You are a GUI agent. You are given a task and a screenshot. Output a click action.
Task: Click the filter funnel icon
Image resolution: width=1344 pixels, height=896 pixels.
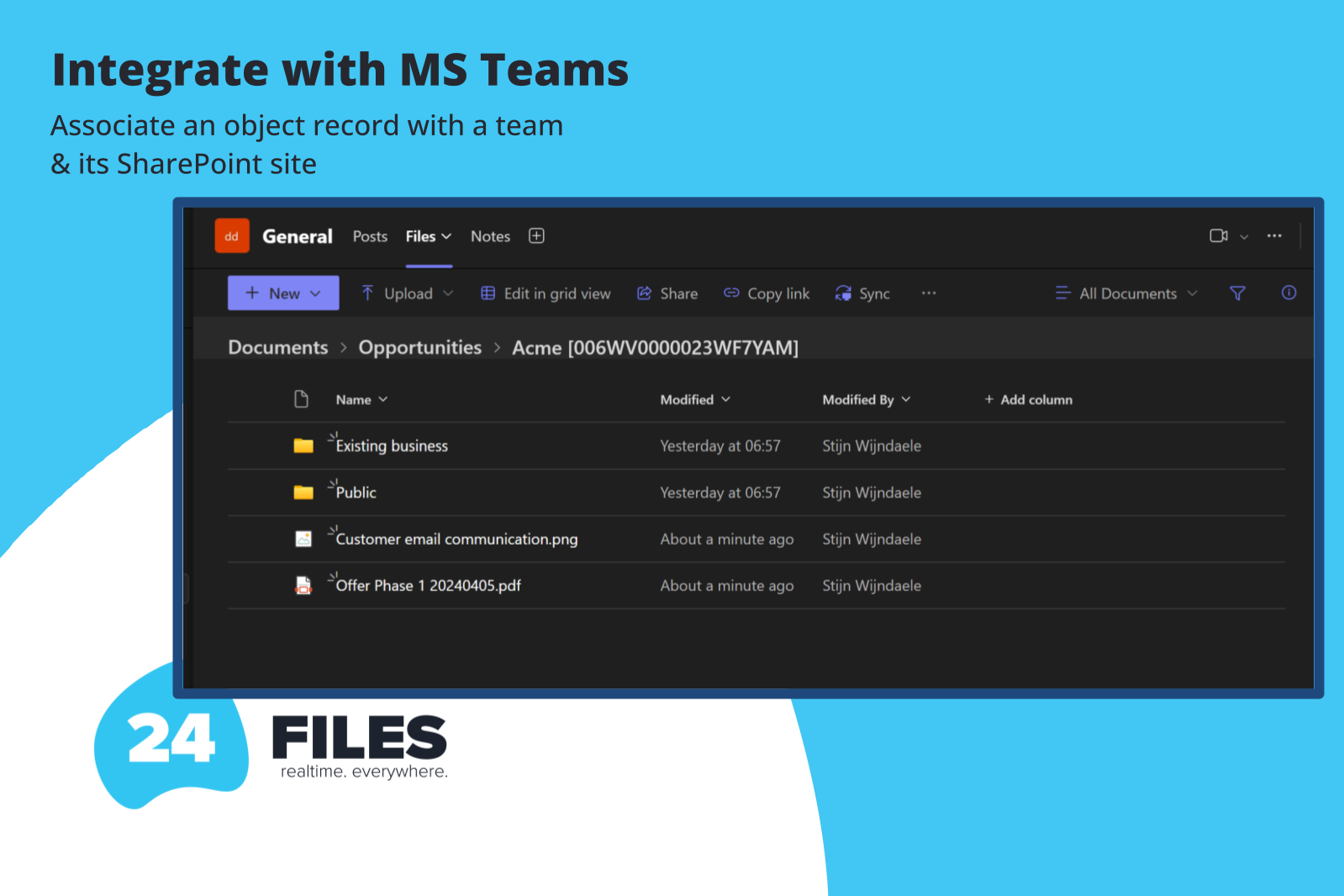[x=1237, y=293]
